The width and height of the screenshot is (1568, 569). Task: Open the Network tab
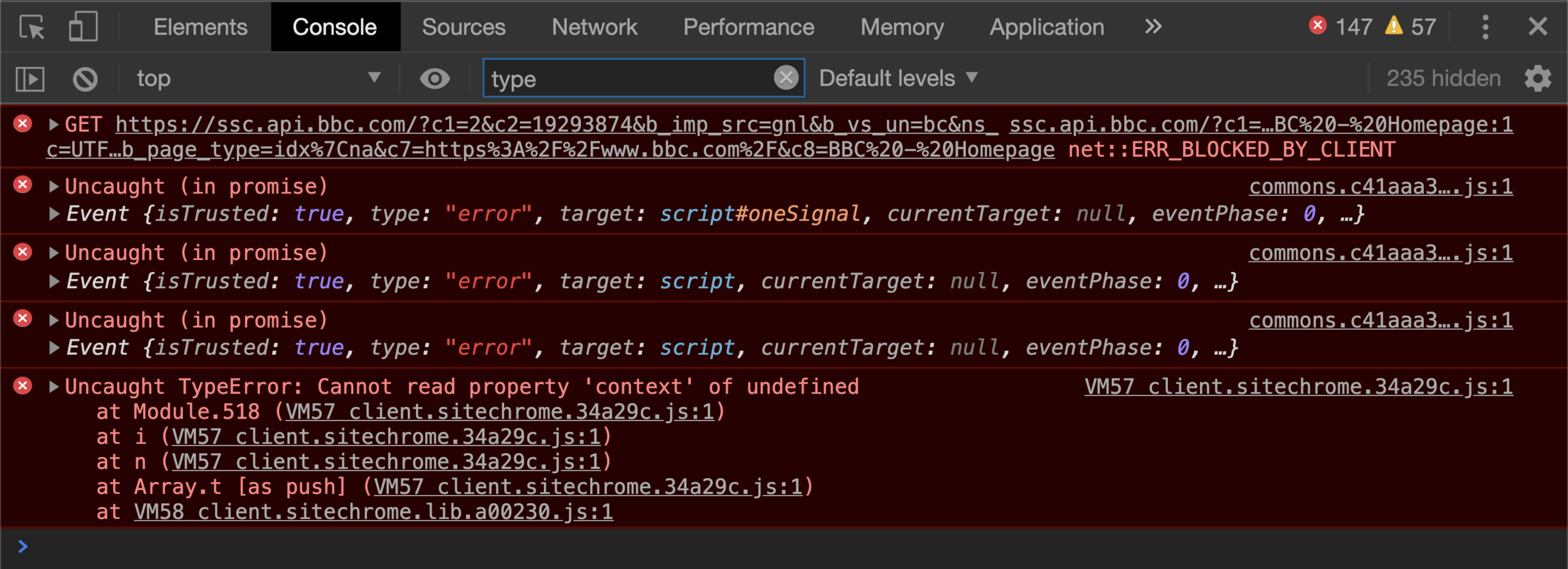tap(594, 27)
